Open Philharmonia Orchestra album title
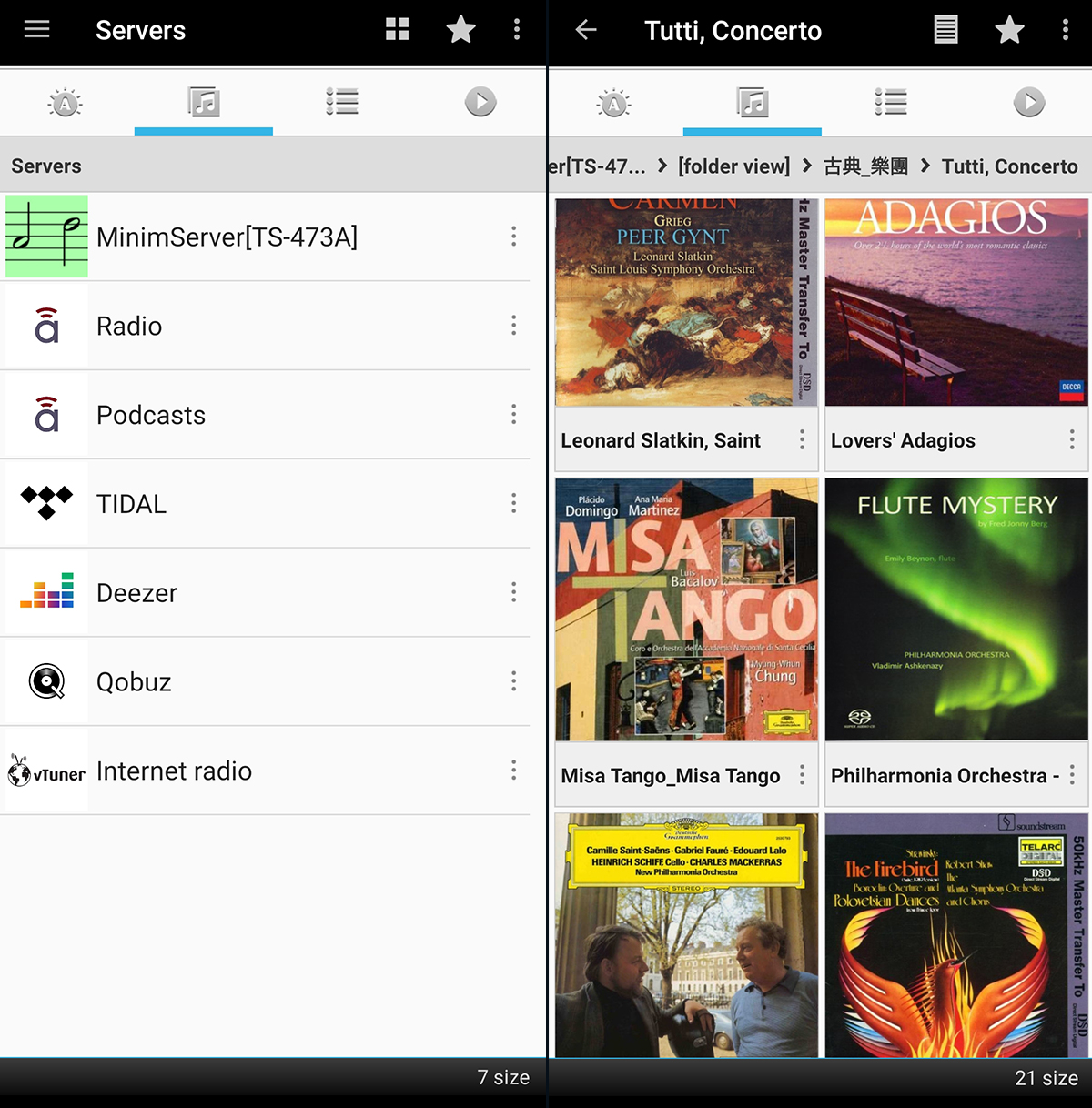Screen dimensions: 1092x1108 point(945,776)
